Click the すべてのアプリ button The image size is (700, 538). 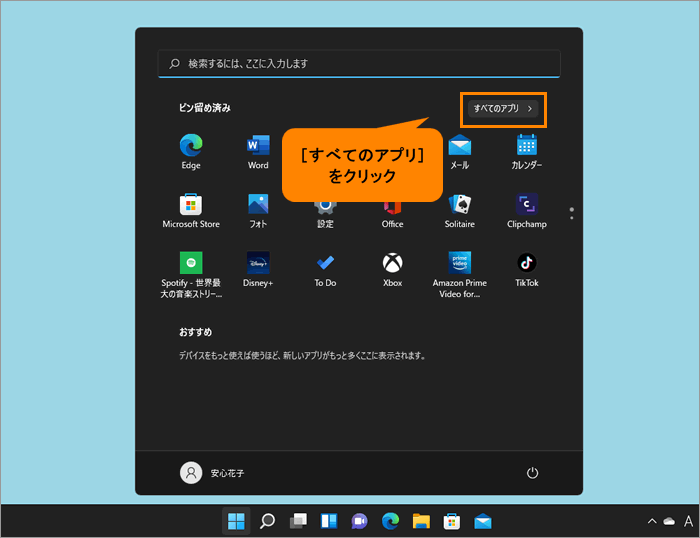click(503, 108)
